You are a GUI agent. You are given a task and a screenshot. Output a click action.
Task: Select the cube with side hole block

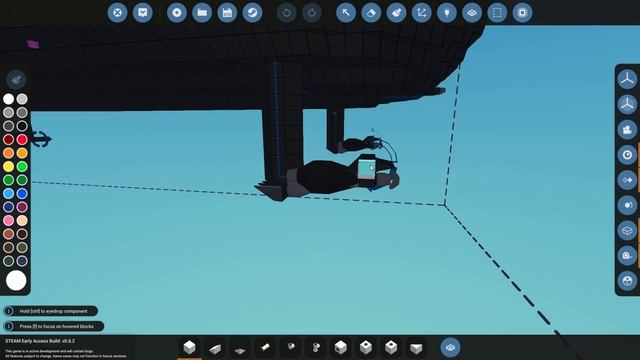pyautogui.click(x=340, y=348)
